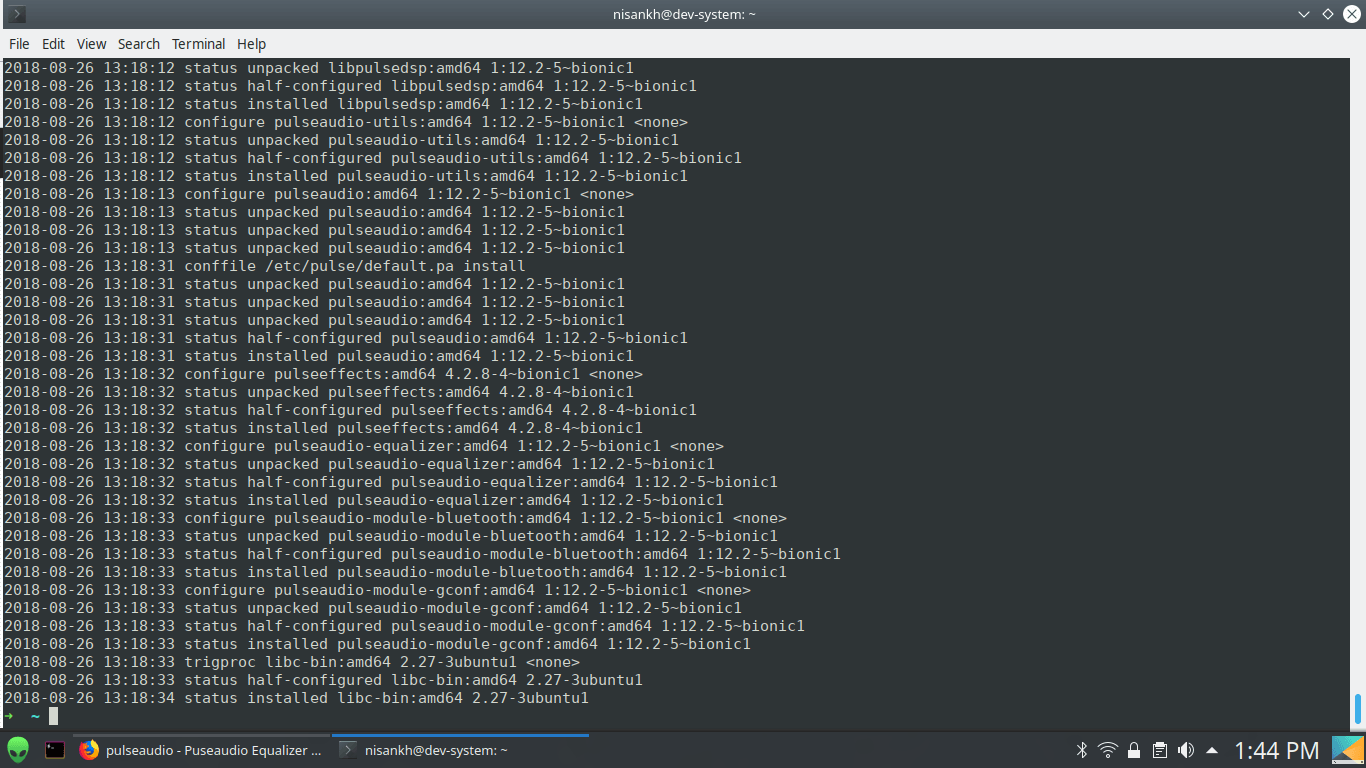Image resolution: width=1366 pixels, height=768 pixels.
Task: Open the Help menu
Action: coord(251,44)
